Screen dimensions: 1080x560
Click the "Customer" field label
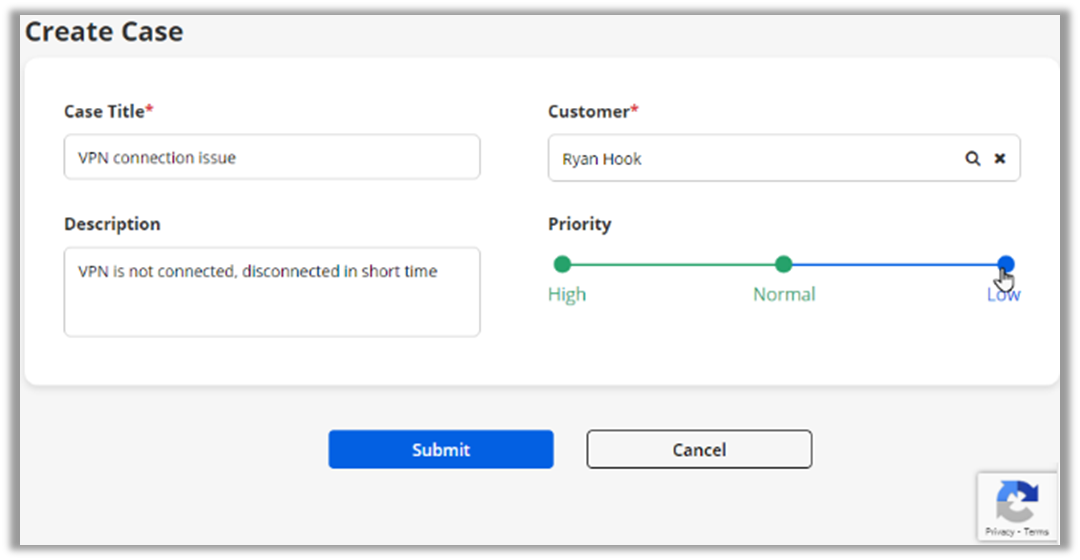click(588, 112)
